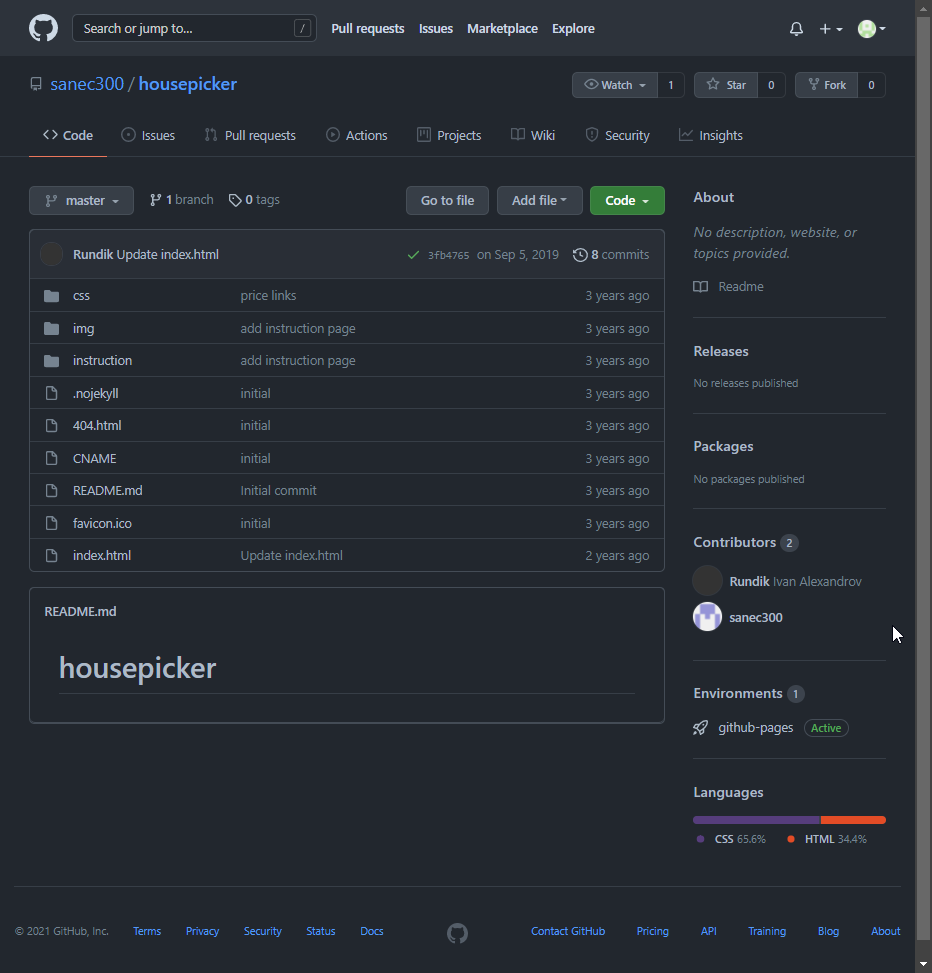The height and width of the screenshot is (973, 932).
Task: Open the instruction folder
Action: (x=102, y=361)
